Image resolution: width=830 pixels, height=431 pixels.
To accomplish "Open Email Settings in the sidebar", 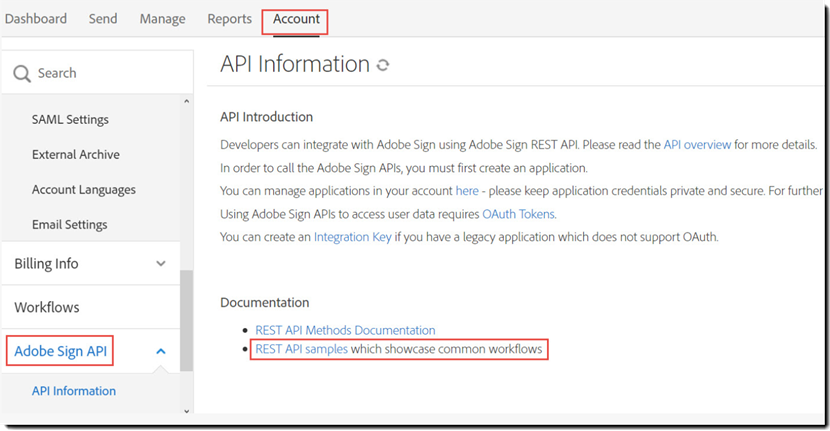I will click(x=69, y=225).
